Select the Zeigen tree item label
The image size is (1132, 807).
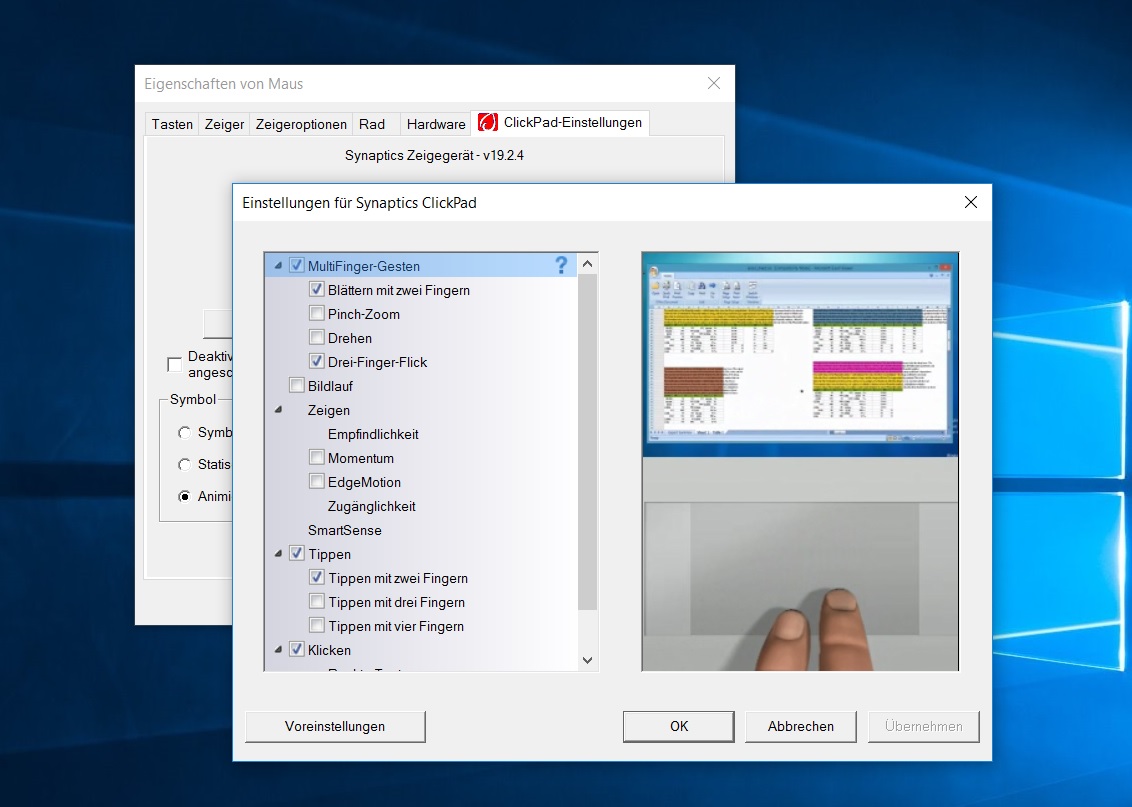pyautogui.click(x=328, y=410)
